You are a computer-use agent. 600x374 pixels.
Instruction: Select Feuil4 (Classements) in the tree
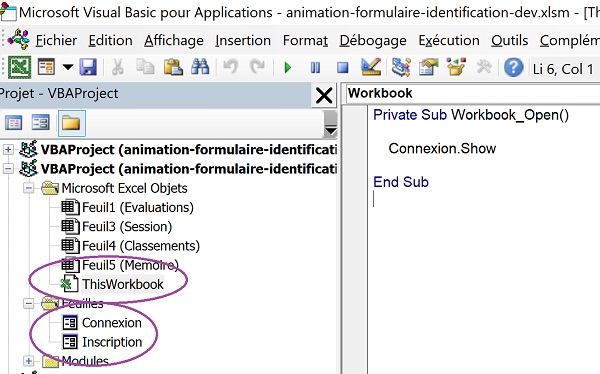pos(141,246)
